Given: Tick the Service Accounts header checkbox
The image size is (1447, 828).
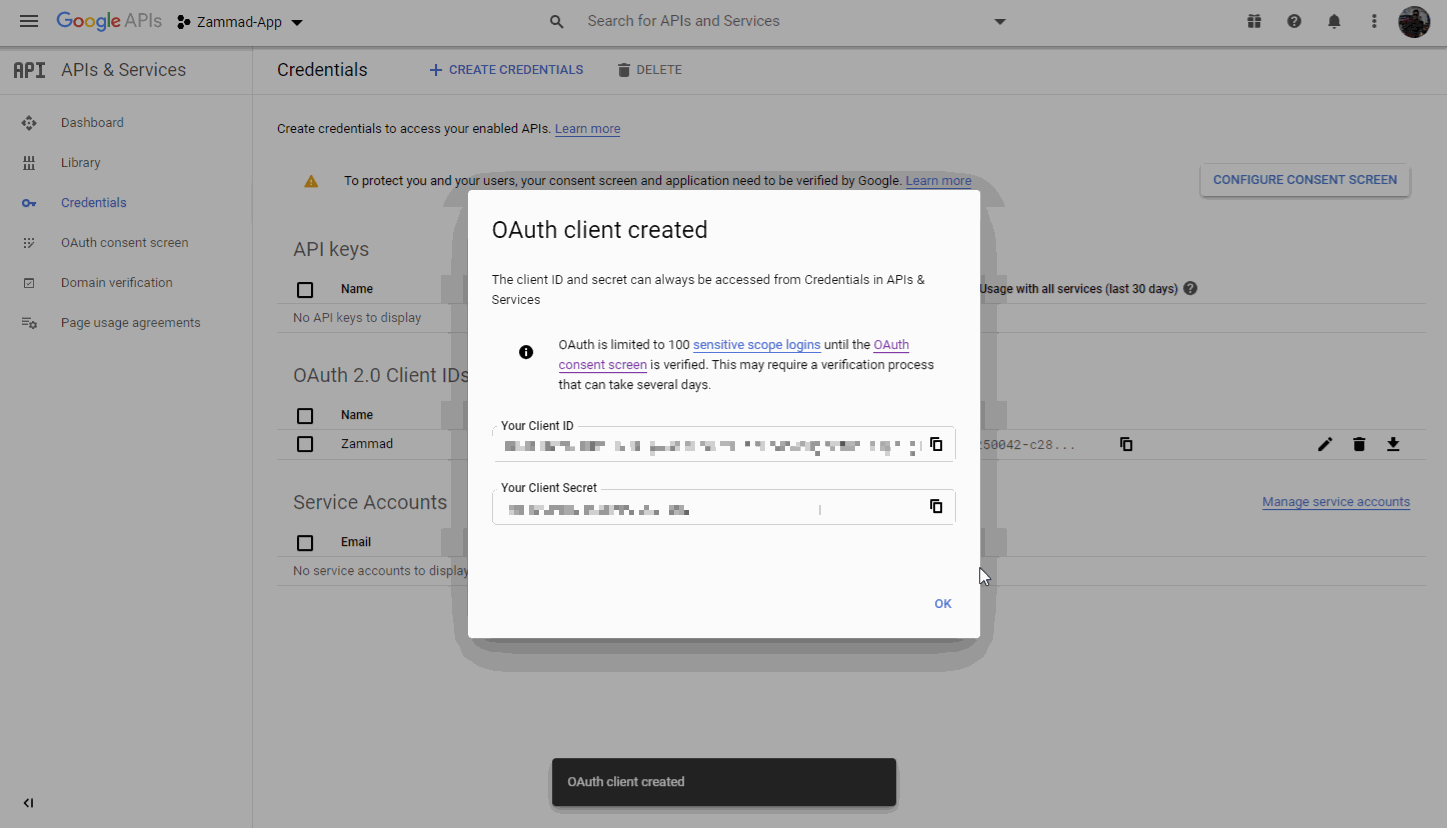Looking at the screenshot, I should click(x=305, y=543).
